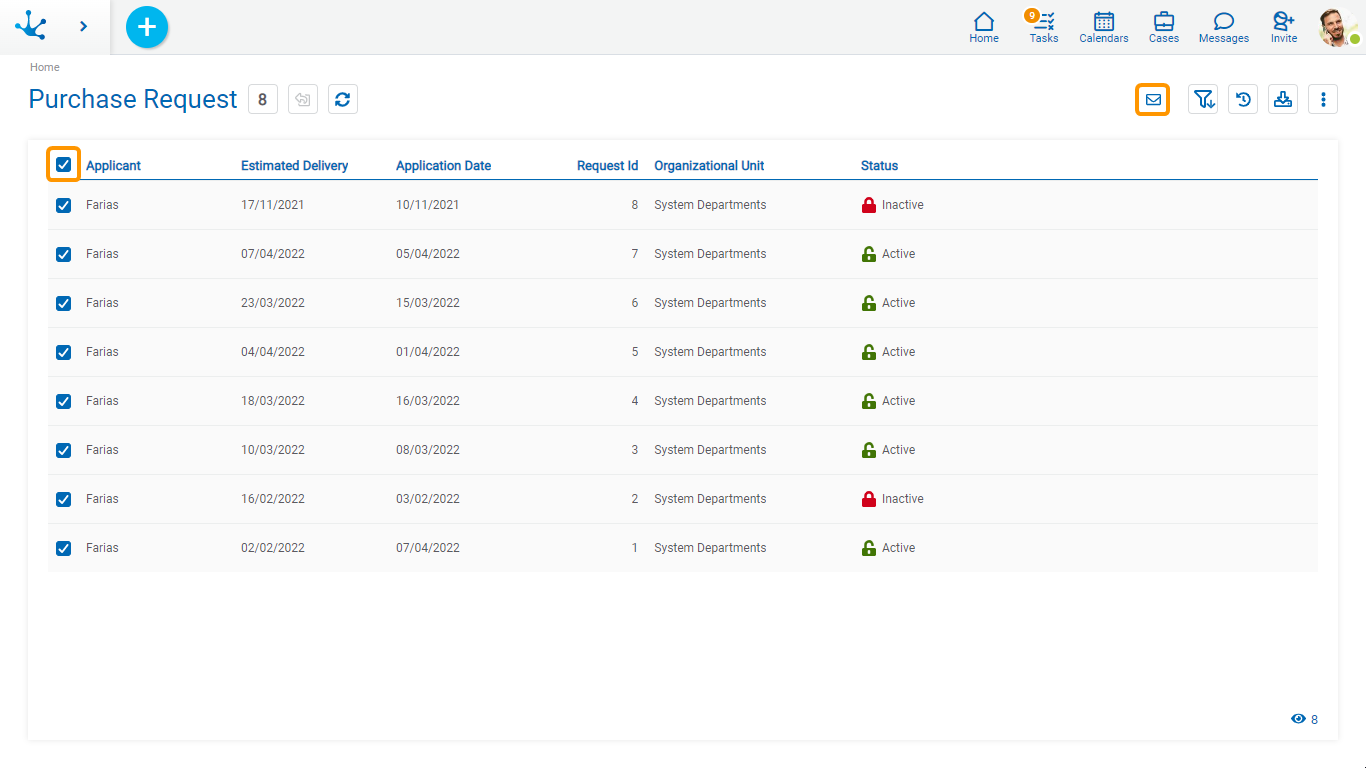Click application date 08/03/2022

pyautogui.click(x=428, y=450)
